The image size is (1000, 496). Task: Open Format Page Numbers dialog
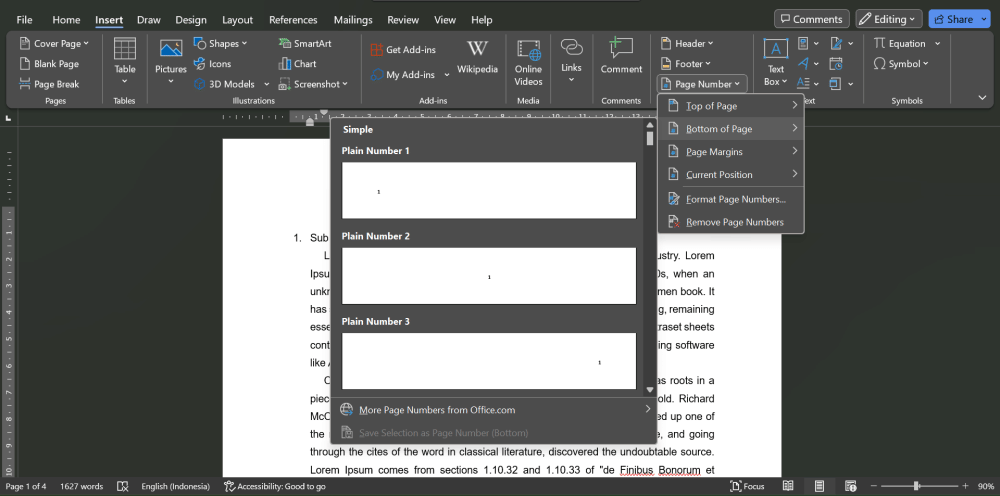tap(735, 199)
